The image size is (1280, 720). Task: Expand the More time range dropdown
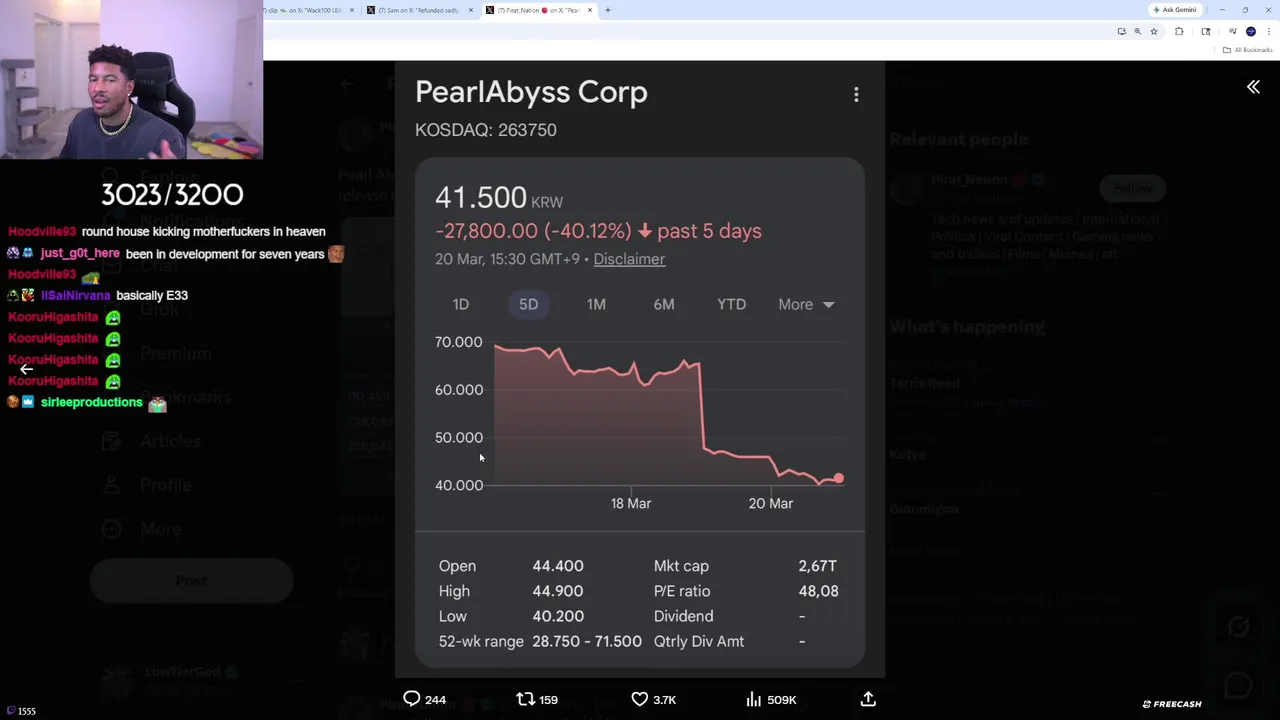[x=806, y=304]
